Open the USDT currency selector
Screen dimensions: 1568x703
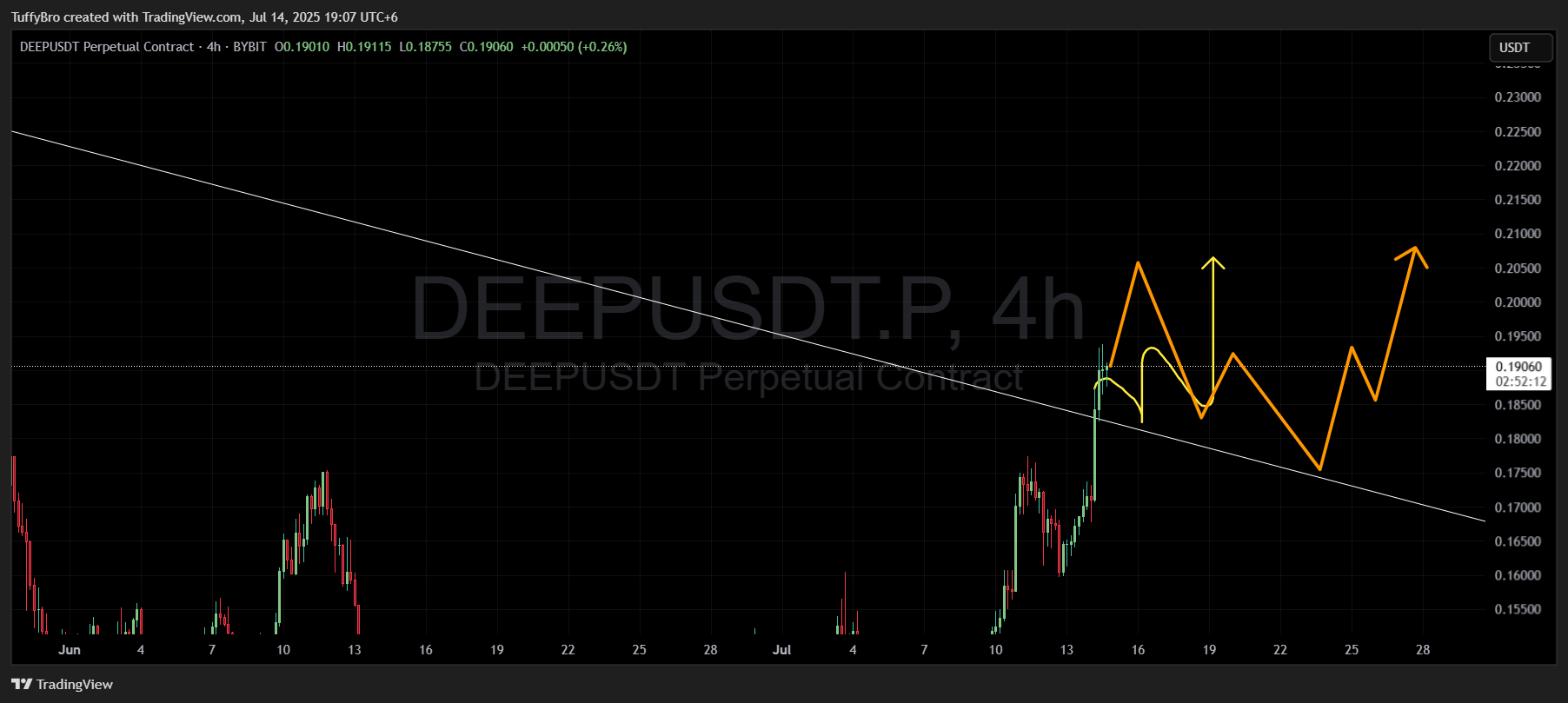pos(1520,48)
